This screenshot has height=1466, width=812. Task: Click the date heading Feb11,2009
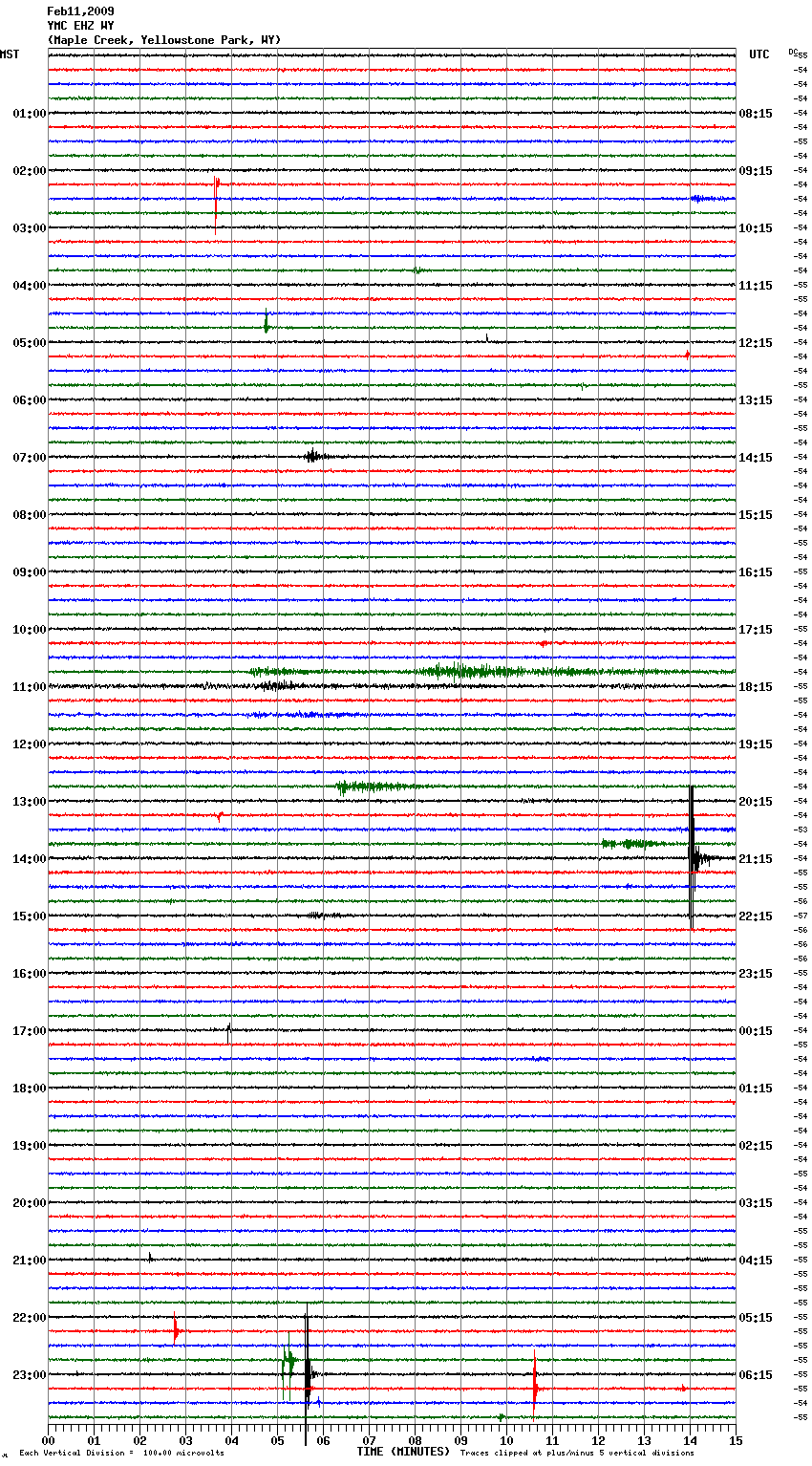tap(80, 11)
